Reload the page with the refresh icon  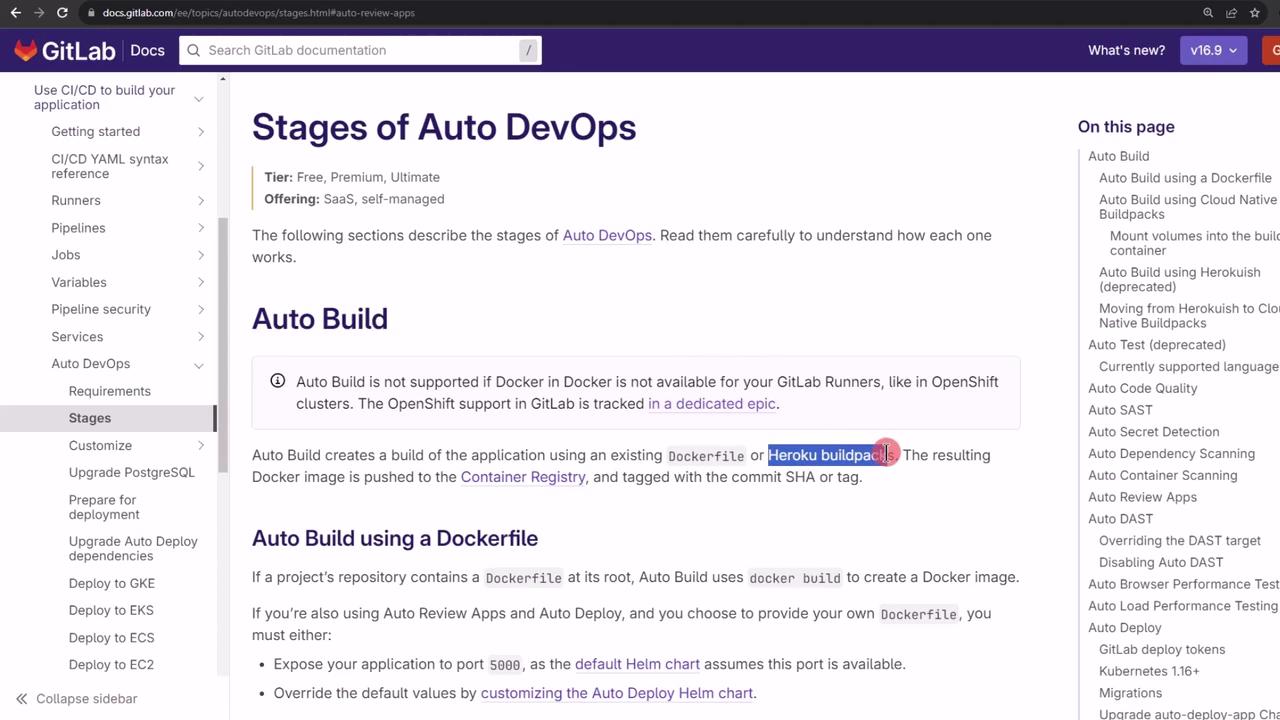[x=62, y=13]
